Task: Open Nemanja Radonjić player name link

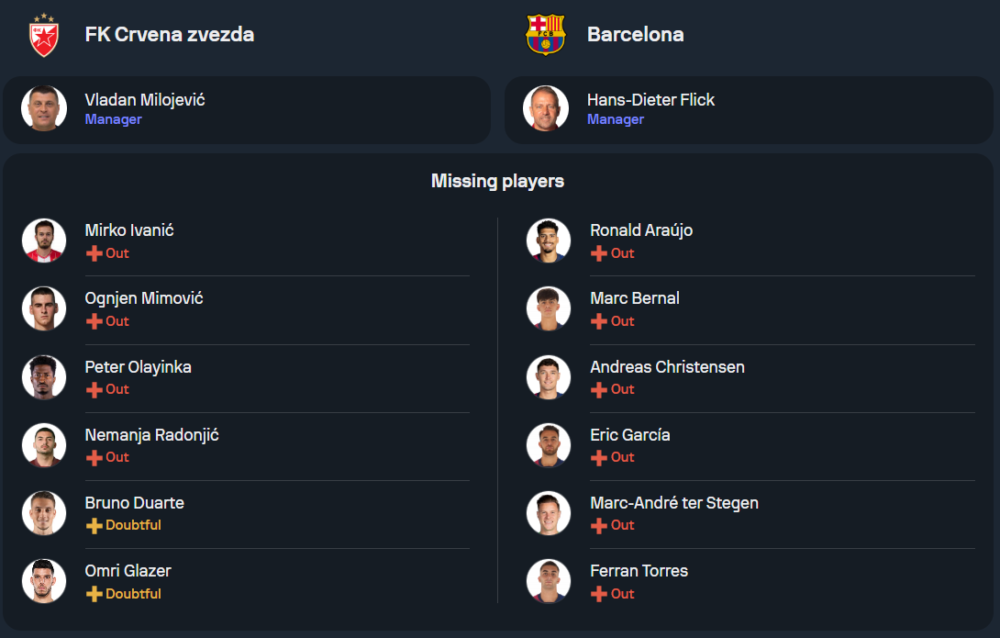Action: (152, 435)
